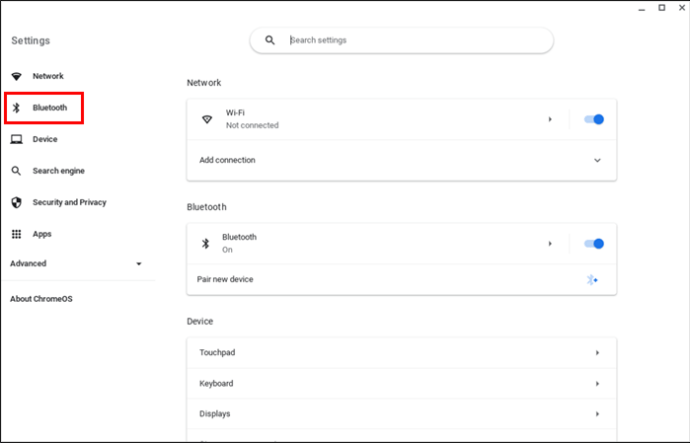Click the Apps grid icon in sidebar
Image resolution: width=690 pixels, height=443 pixels.
(x=16, y=234)
